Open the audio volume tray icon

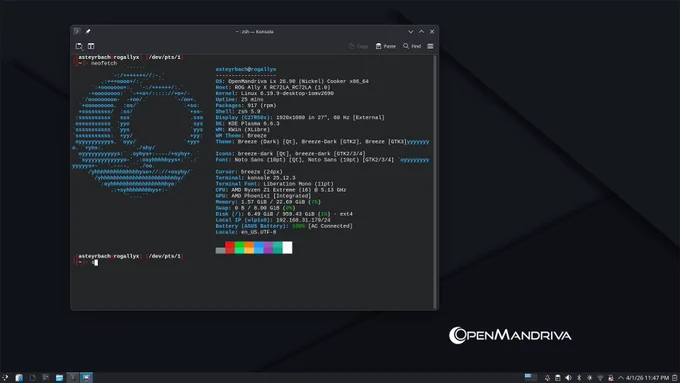[568, 378]
